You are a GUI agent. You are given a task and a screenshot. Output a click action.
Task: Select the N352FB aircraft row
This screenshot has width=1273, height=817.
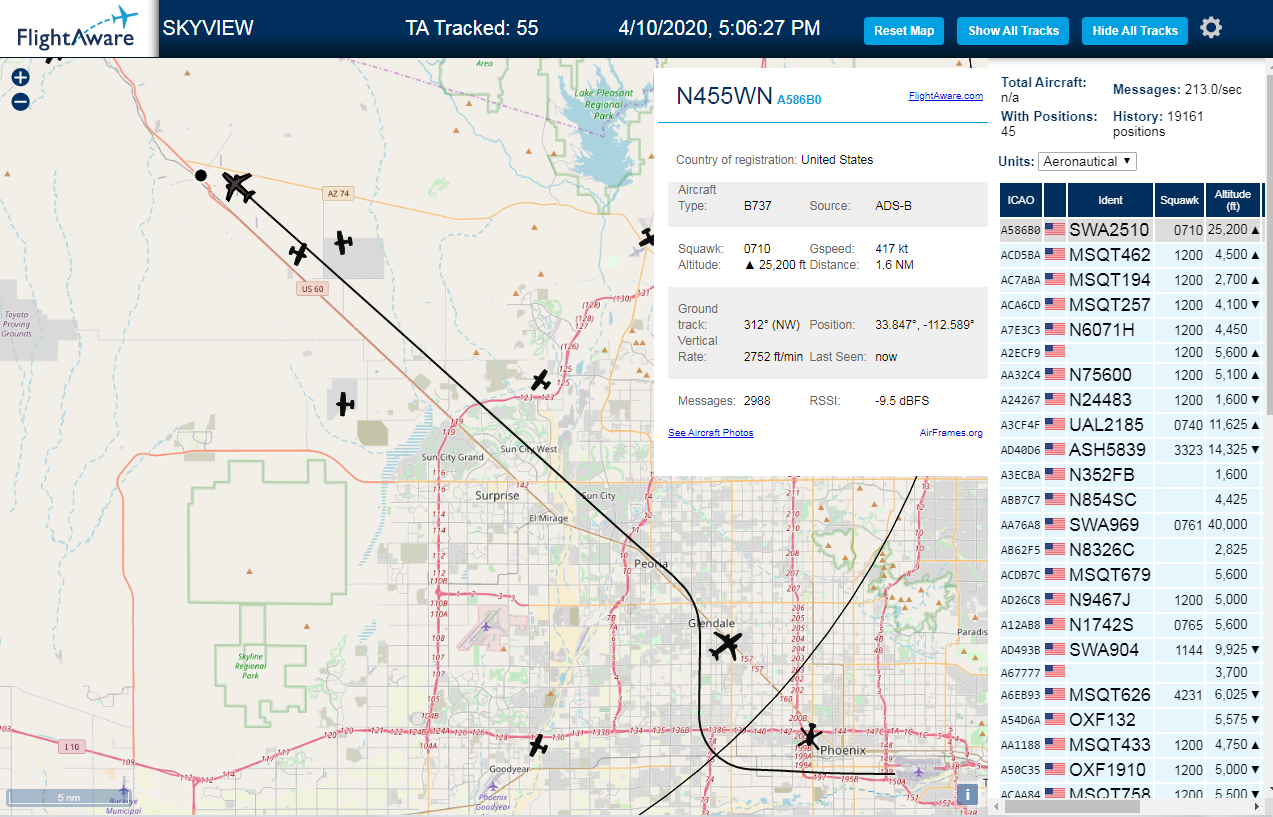[1130, 475]
